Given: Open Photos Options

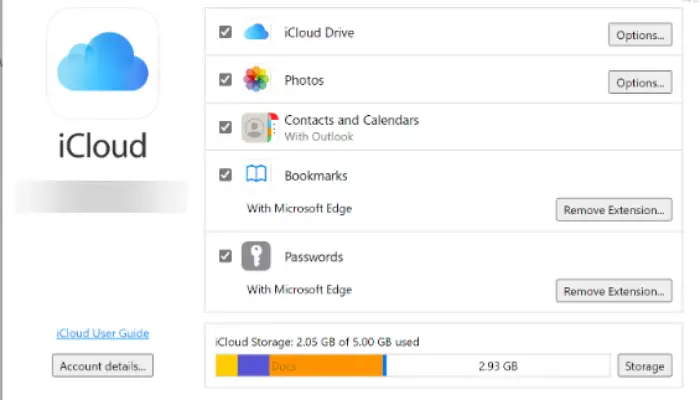Looking at the screenshot, I should [x=640, y=83].
